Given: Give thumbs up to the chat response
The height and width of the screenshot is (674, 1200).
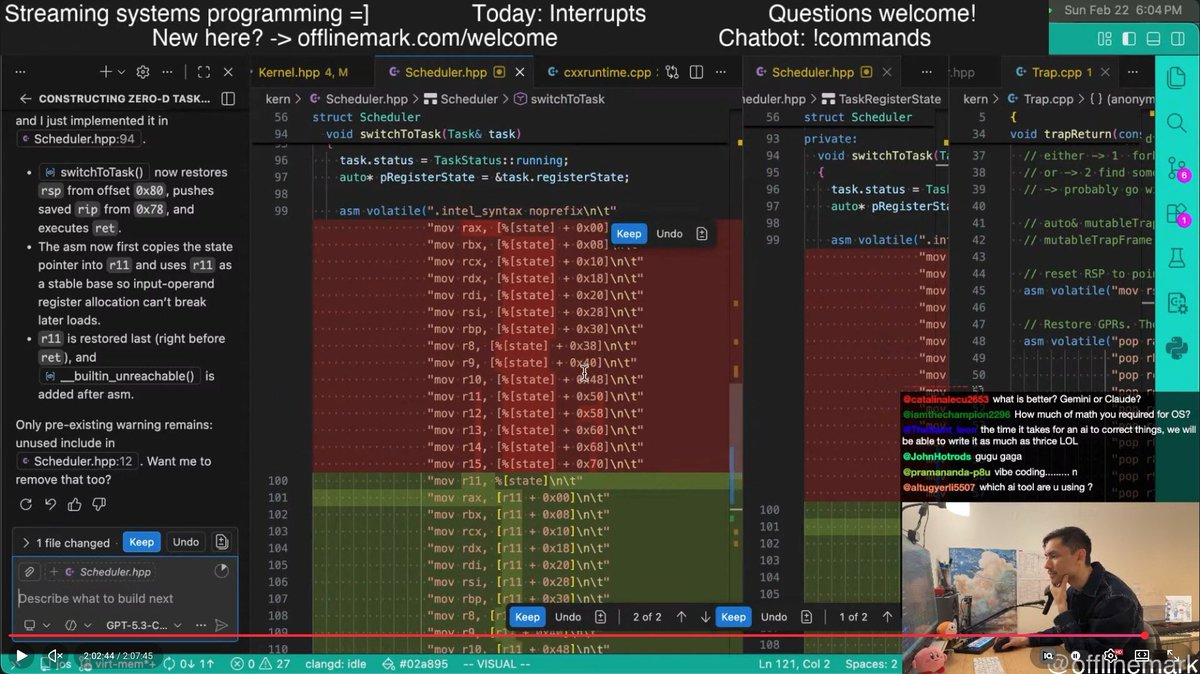Looking at the screenshot, I should click(x=75, y=505).
